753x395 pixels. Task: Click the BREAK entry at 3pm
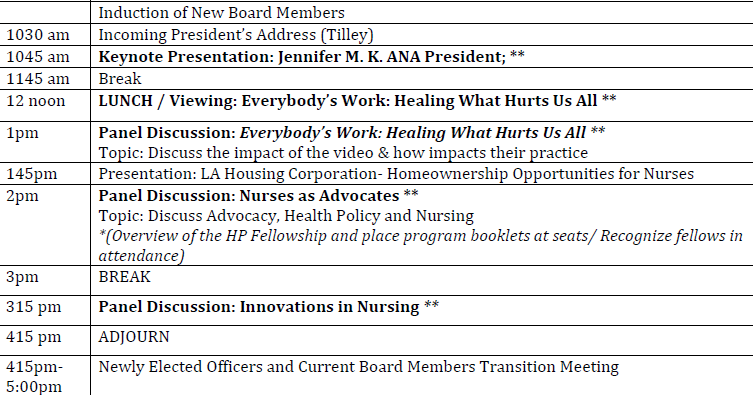click(124, 277)
